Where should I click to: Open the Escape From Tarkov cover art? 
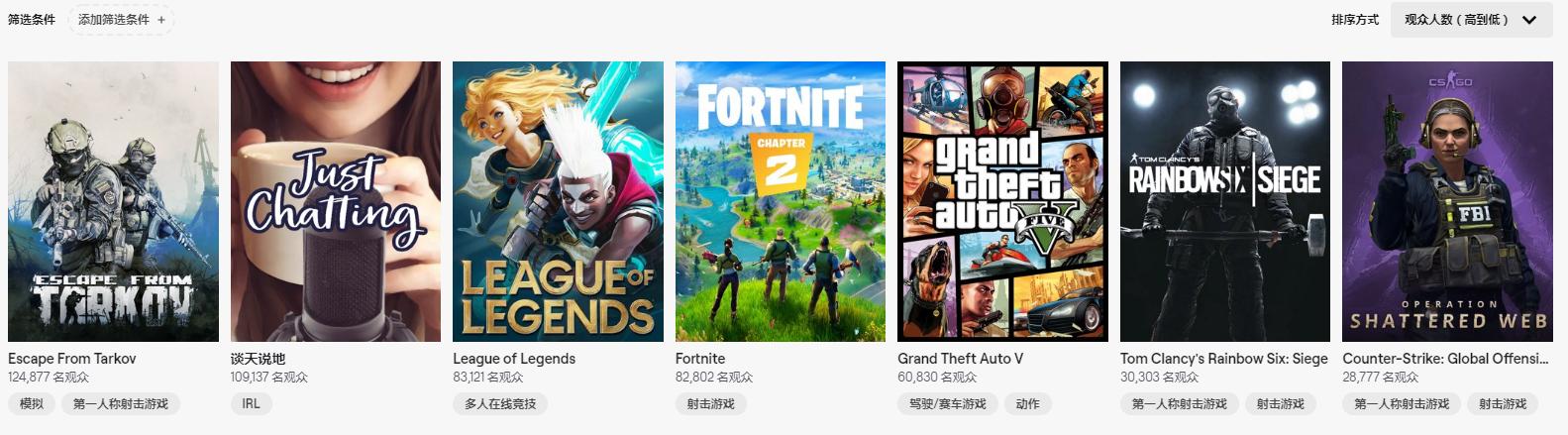pos(113,201)
